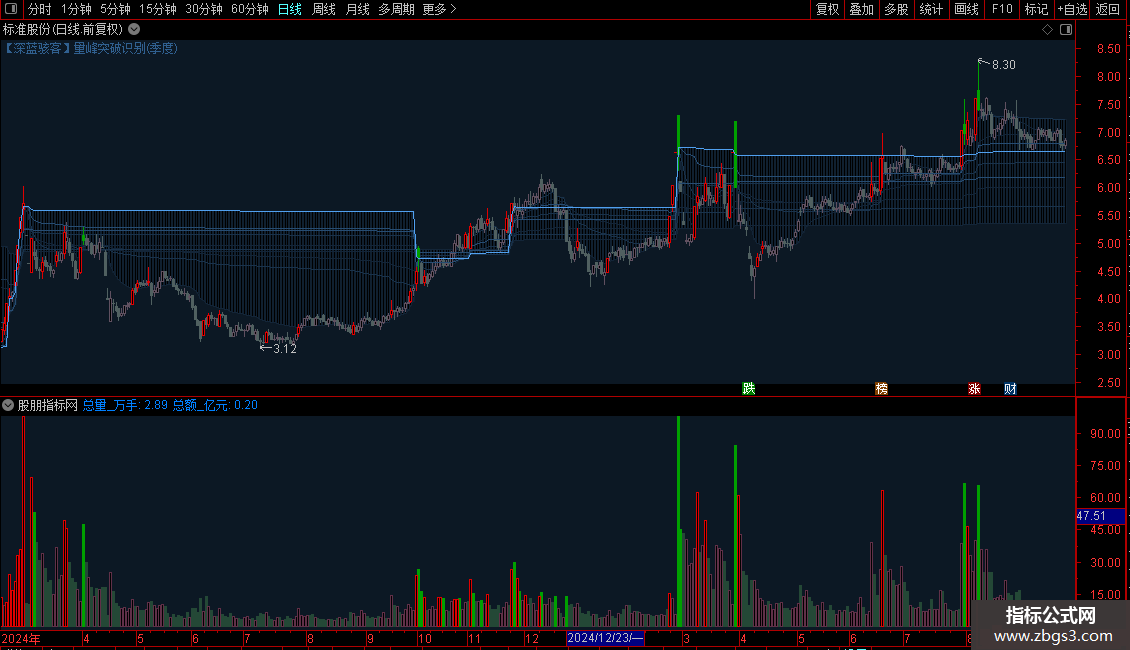Select the 5分钟 period tab

(115, 9)
